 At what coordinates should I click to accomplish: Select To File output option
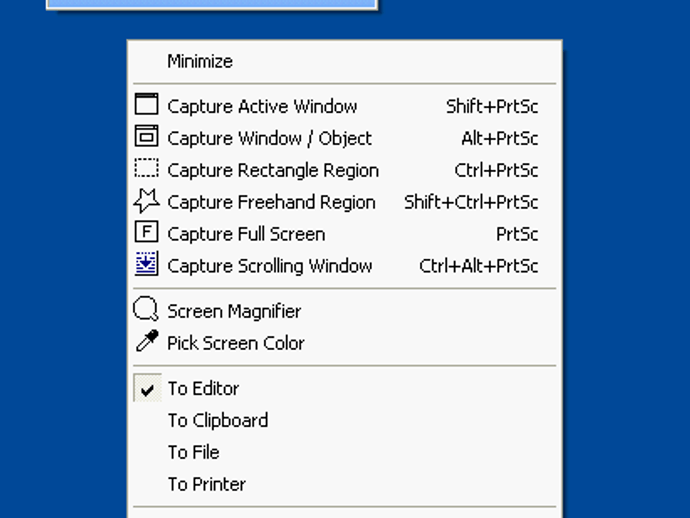[x=193, y=452]
